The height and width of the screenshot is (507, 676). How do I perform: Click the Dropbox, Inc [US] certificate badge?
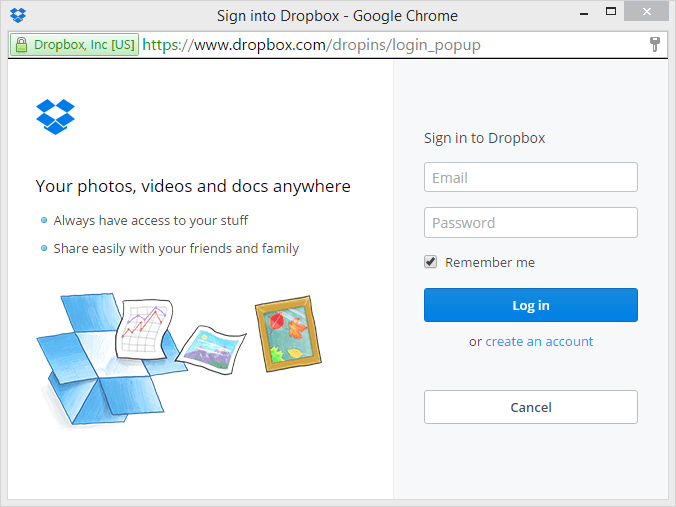point(74,45)
